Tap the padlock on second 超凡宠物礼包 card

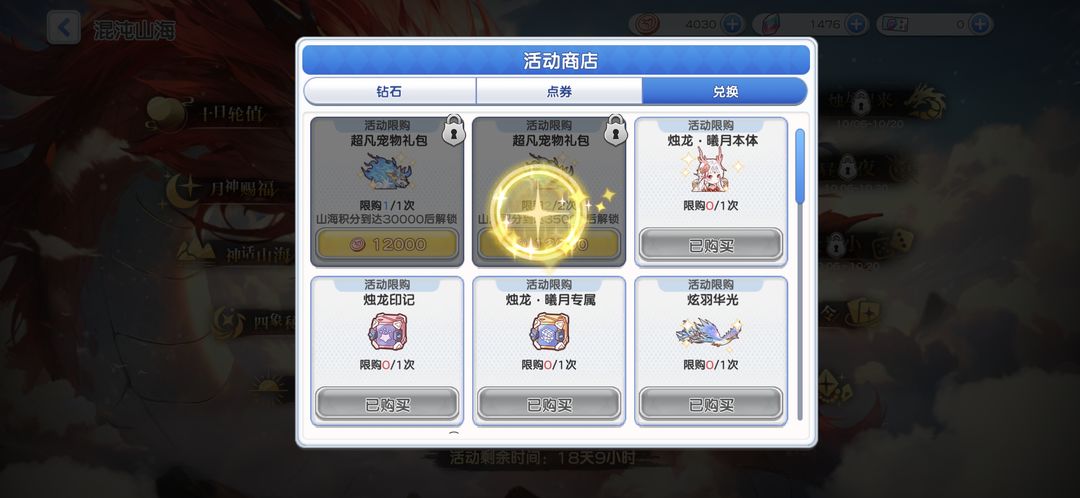click(x=615, y=129)
